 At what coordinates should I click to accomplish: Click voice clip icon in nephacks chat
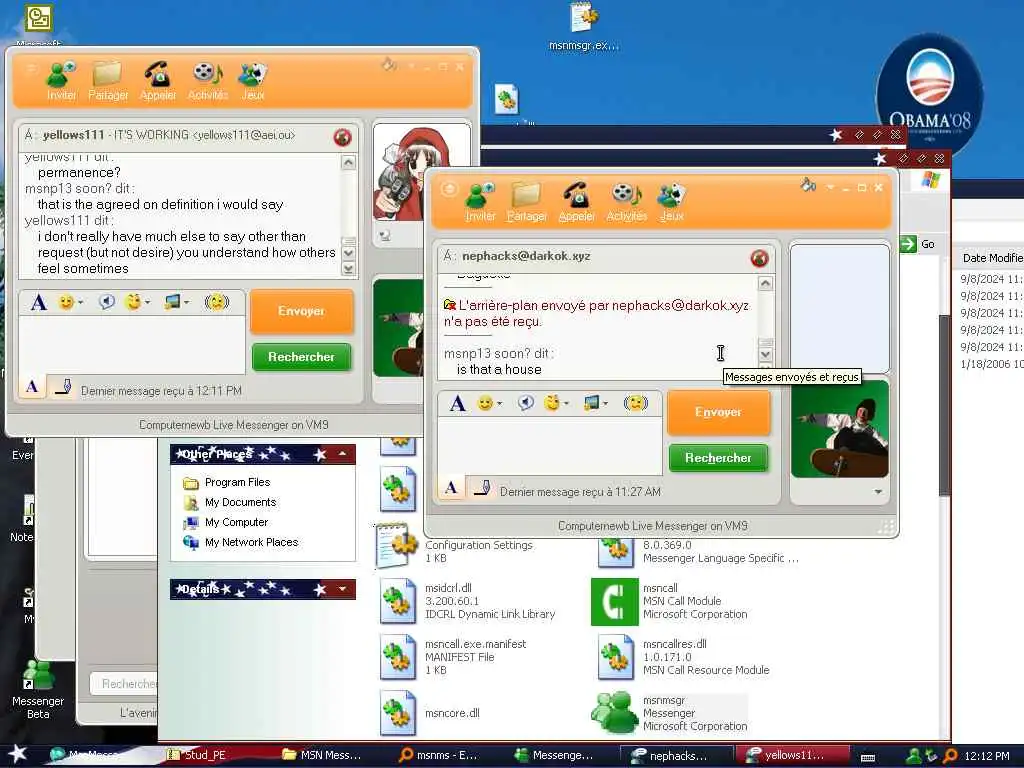point(526,403)
